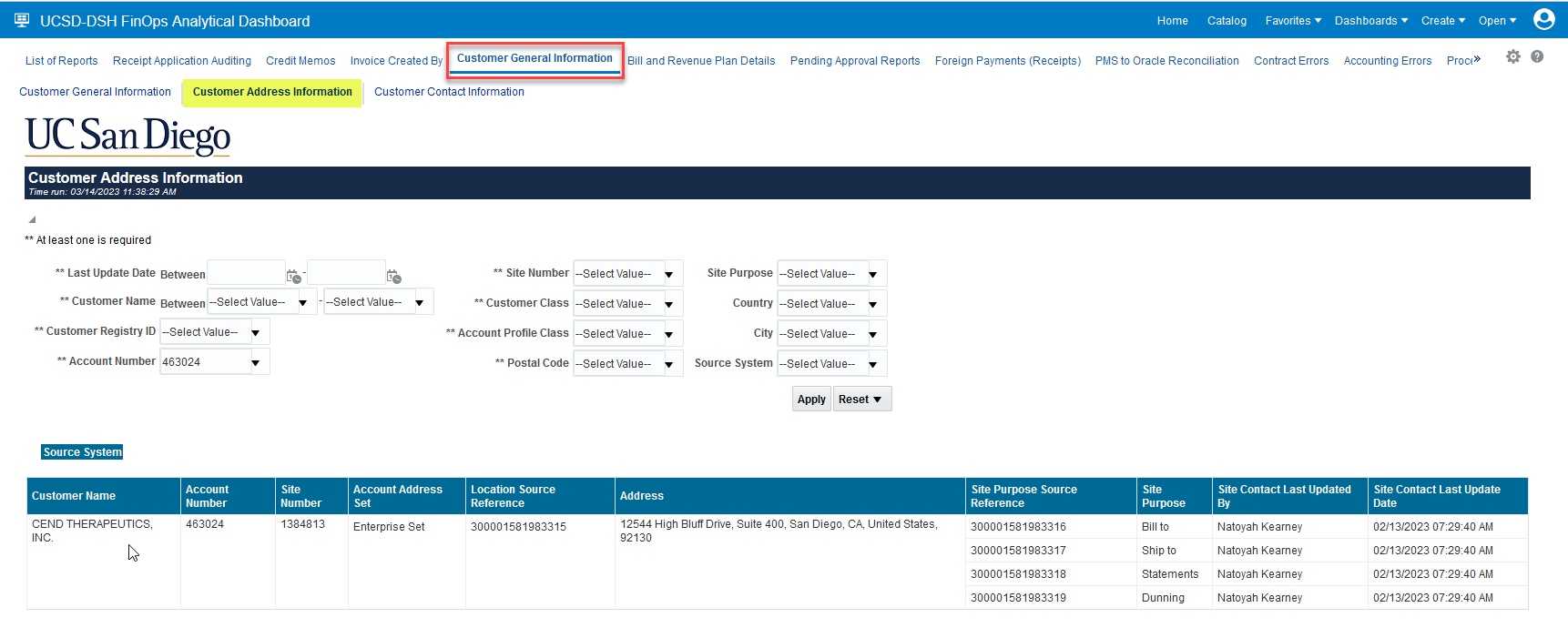Click the Apply button
The height and width of the screenshot is (638, 1568).
click(x=811, y=400)
